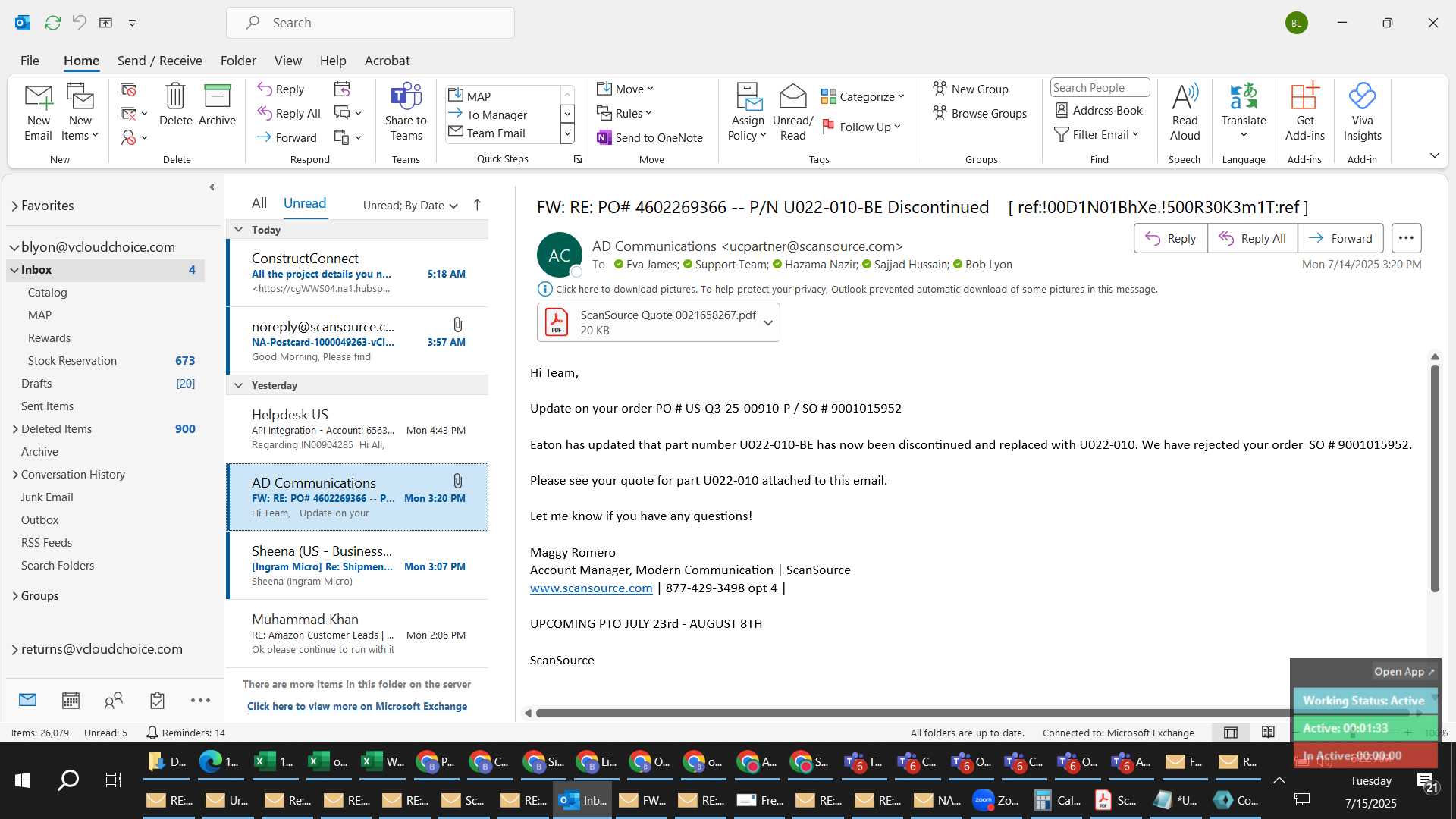
Task: Open the Folder tab
Action: 238,61
